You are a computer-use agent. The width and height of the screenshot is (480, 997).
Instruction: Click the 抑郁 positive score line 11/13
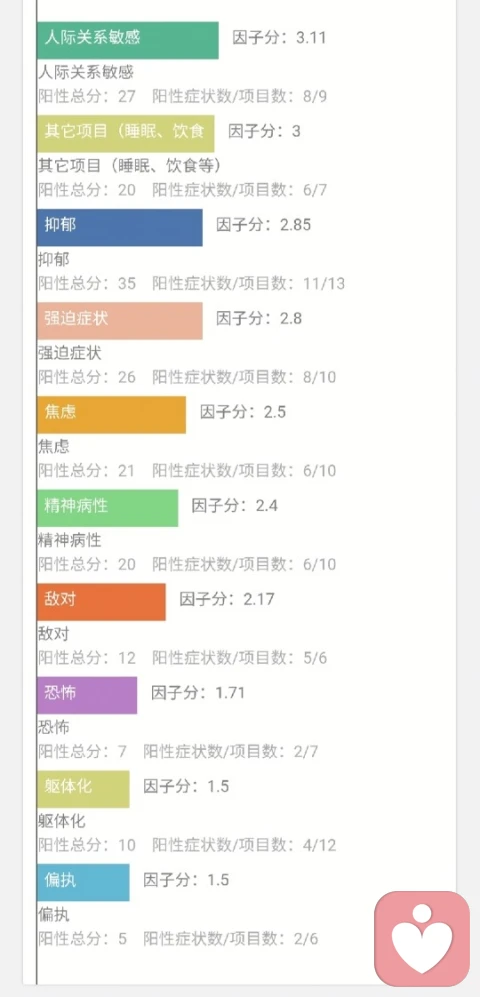191,284
